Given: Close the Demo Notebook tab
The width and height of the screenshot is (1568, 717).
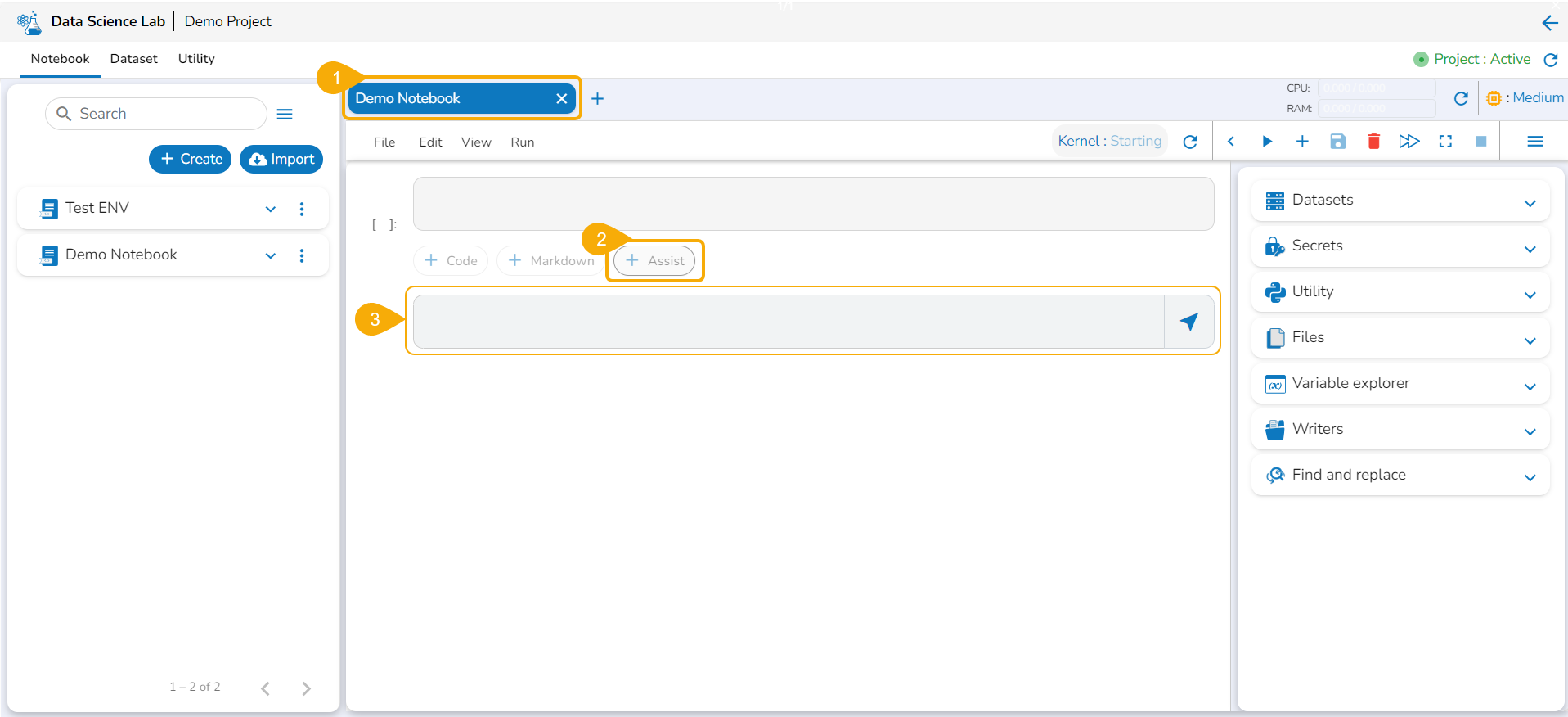Looking at the screenshot, I should tap(562, 99).
